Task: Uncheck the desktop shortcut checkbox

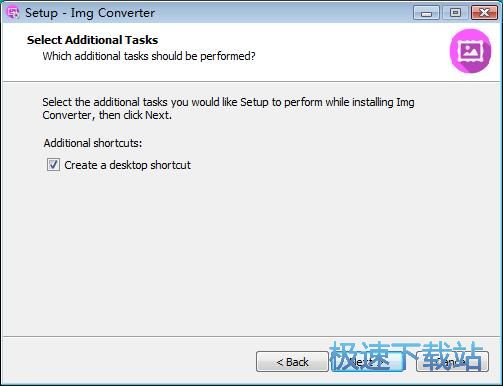Action: coord(53,165)
